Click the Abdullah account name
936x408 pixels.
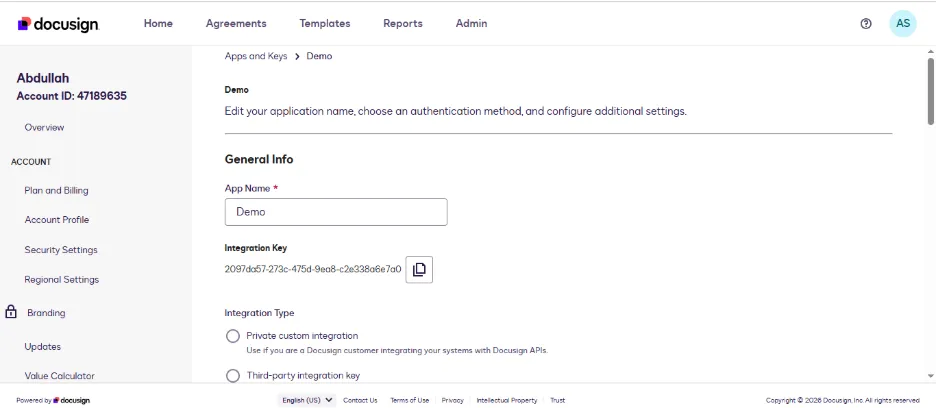click(x=43, y=78)
